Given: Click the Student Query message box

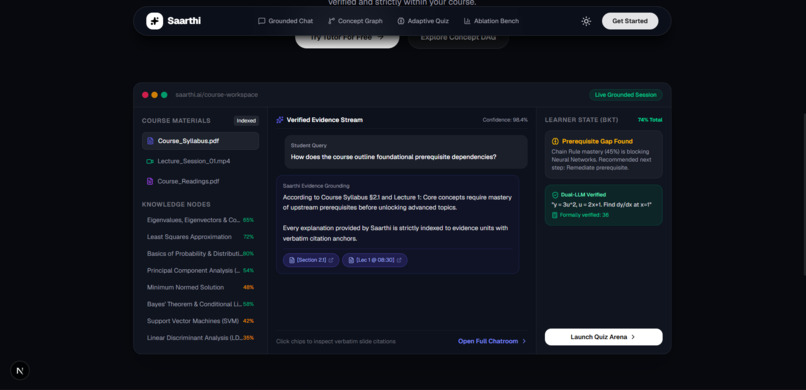Looking at the screenshot, I should (406, 152).
